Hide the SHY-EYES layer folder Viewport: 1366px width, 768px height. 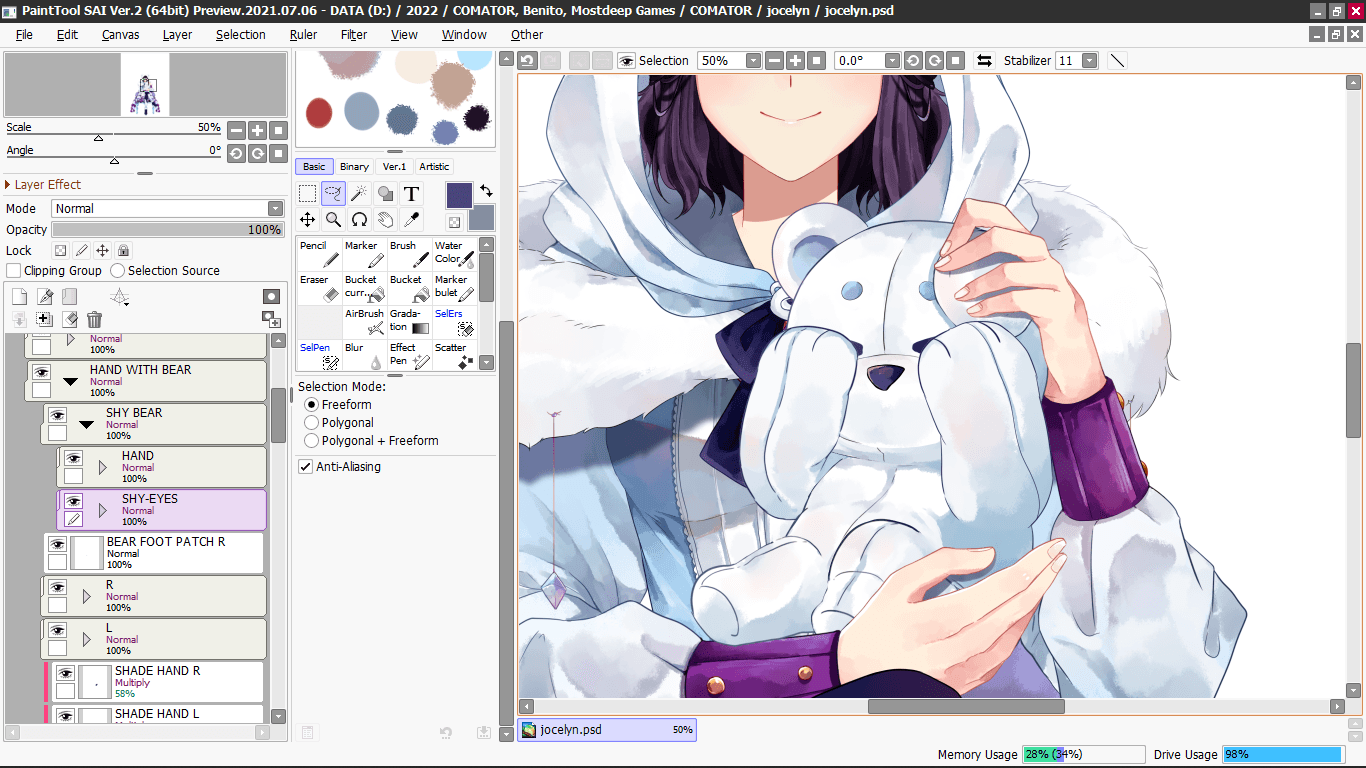point(73,501)
